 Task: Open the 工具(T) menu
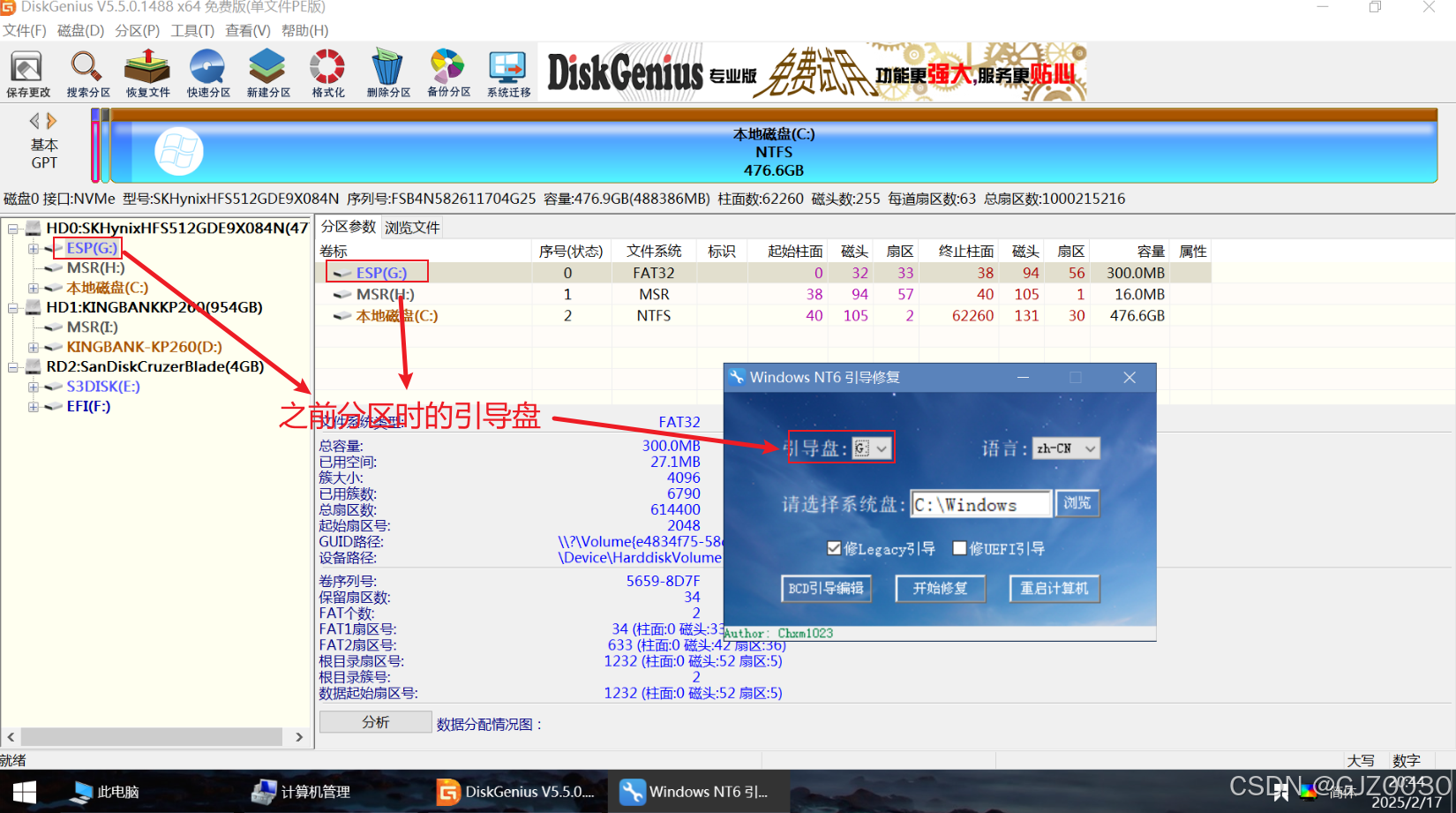pos(192,31)
